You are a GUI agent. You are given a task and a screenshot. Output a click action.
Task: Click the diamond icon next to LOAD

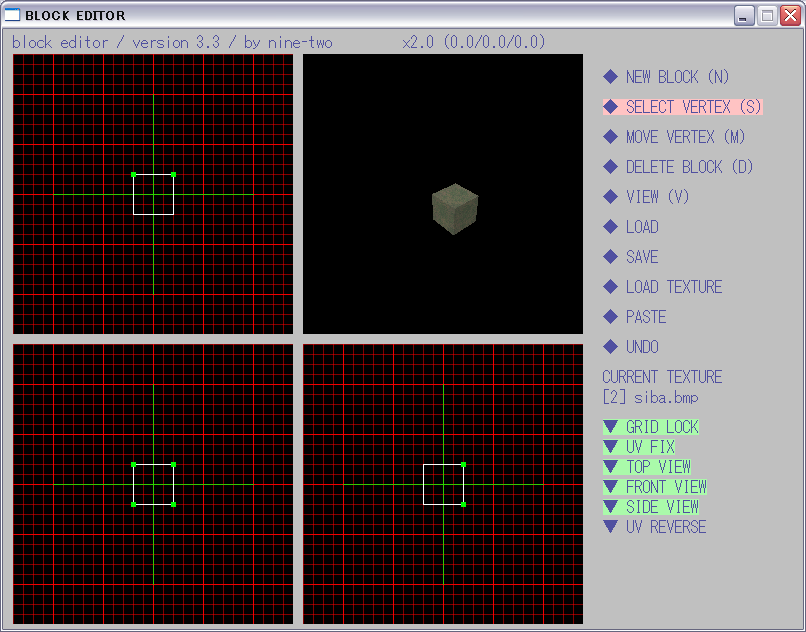[x=610, y=227]
